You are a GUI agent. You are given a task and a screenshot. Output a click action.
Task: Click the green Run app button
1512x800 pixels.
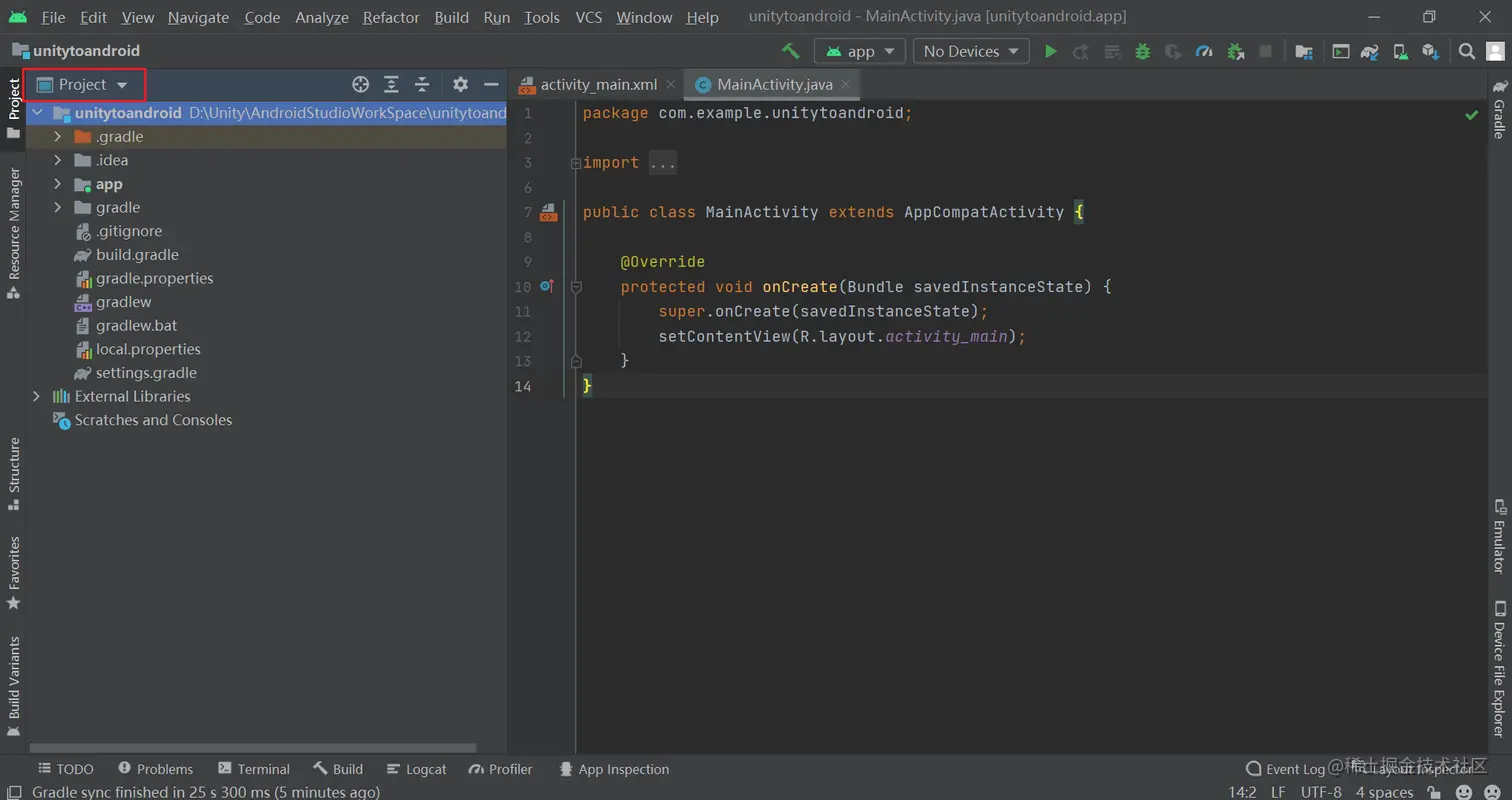click(1050, 51)
